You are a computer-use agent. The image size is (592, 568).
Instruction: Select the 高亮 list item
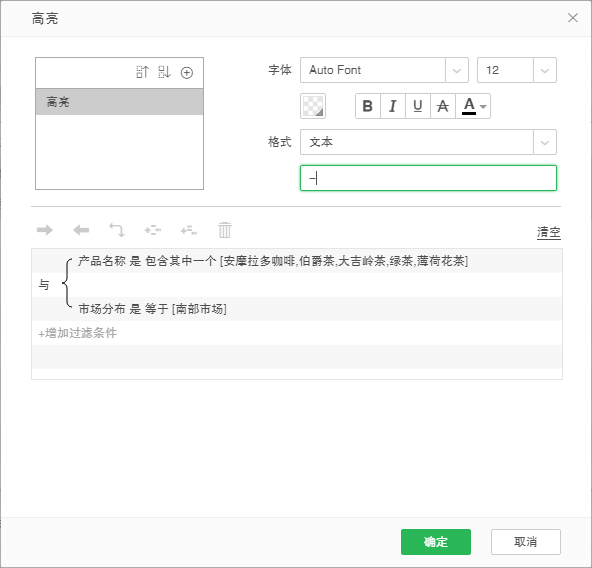tap(119, 102)
